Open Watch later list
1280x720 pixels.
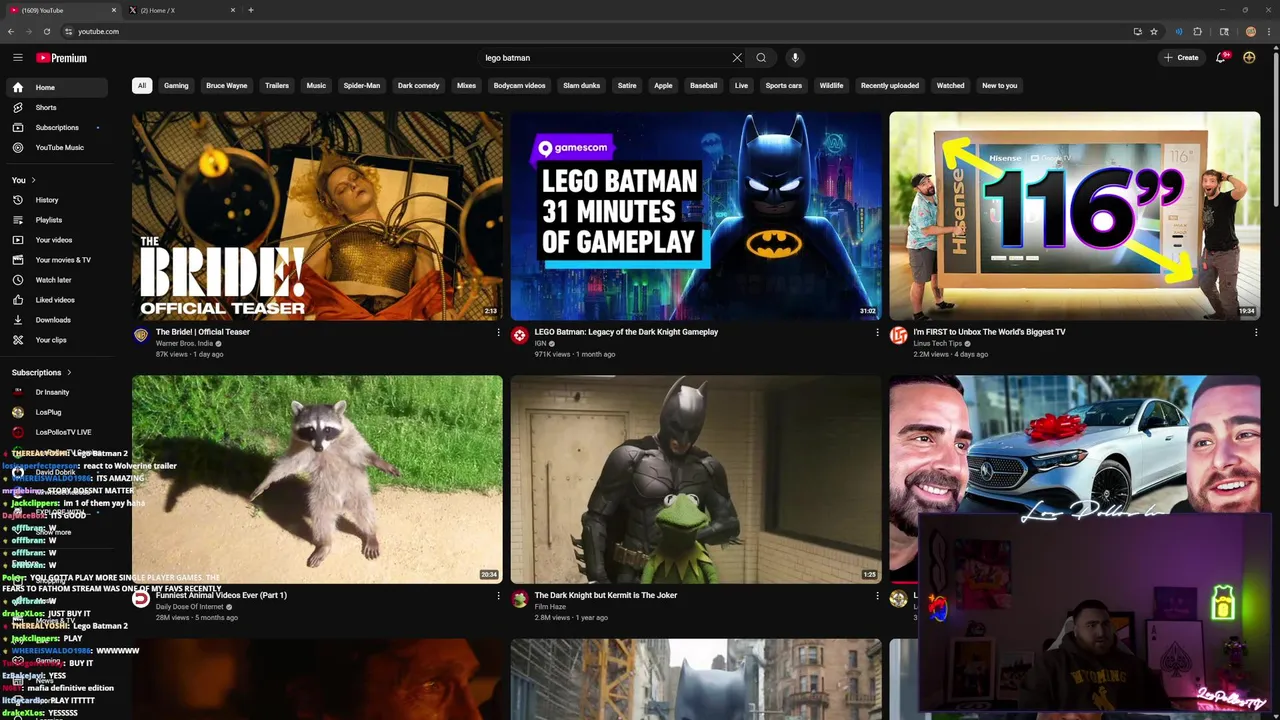(56, 280)
